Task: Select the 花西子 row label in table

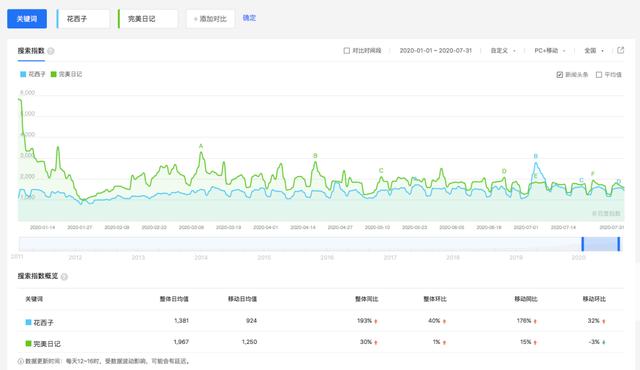Action: [x=43, y=323]
